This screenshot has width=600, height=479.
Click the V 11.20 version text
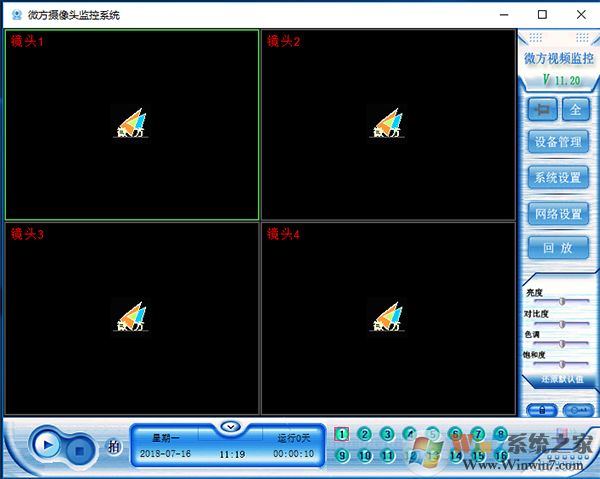[562, 80]
